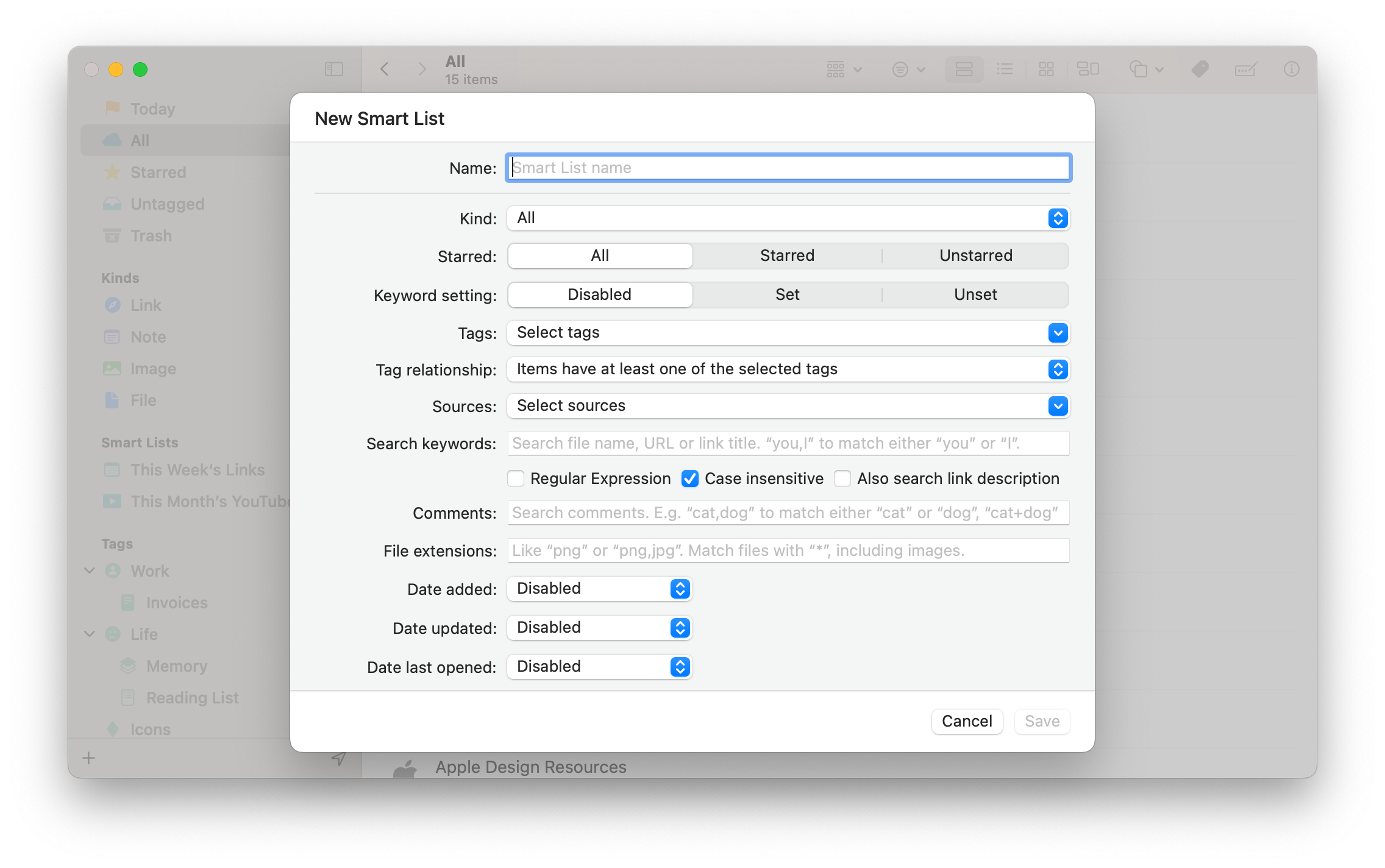The image size is (1385, 868).
Task: Open the Tag relationship dropdown
Action: 788,369
